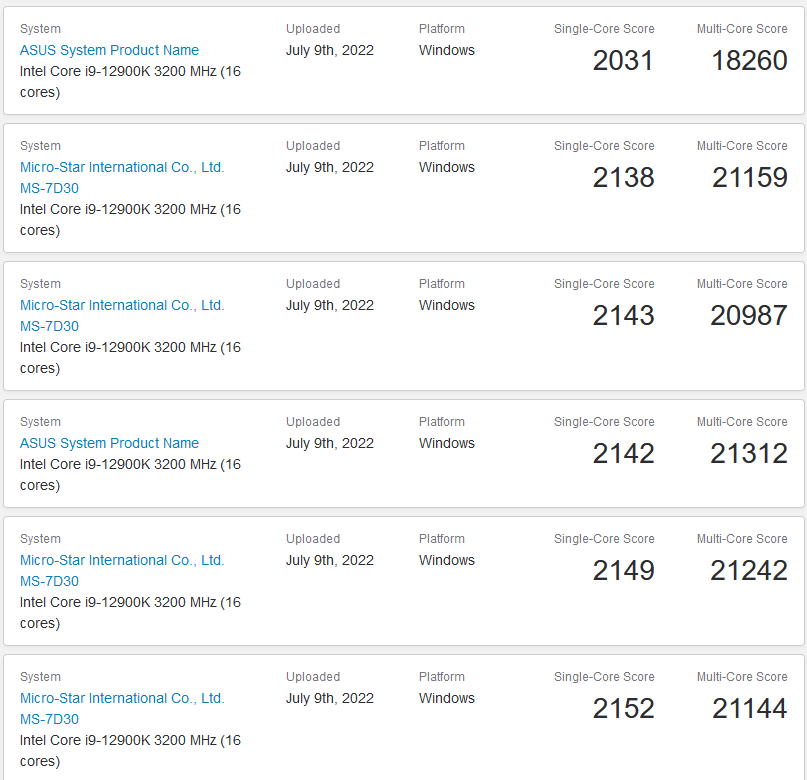
Task: Click the single-core score 2138
Action: click(x=623, y=178)
